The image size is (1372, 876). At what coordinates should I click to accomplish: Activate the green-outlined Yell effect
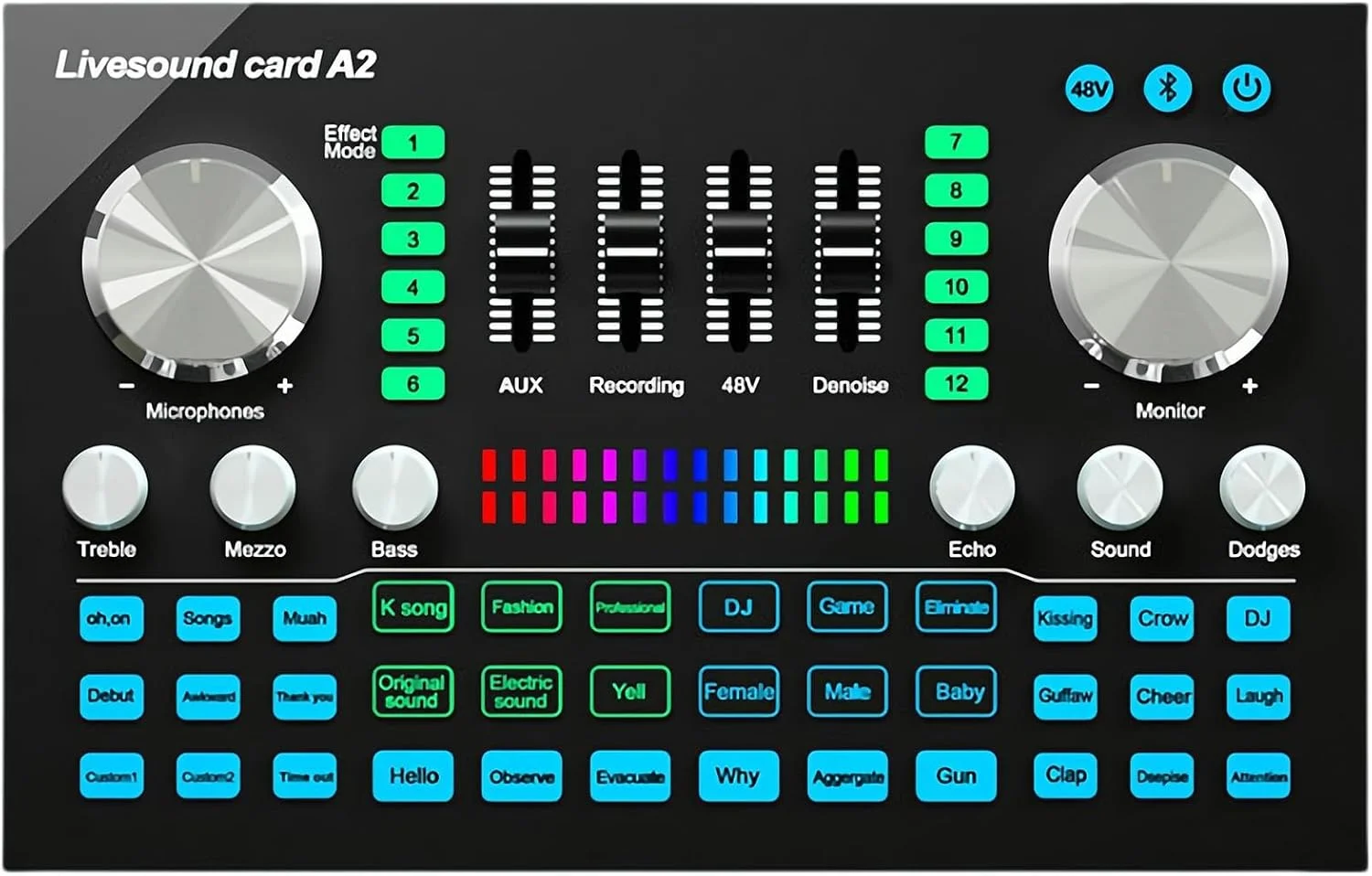pyautogui.click(x=630, y=691)
